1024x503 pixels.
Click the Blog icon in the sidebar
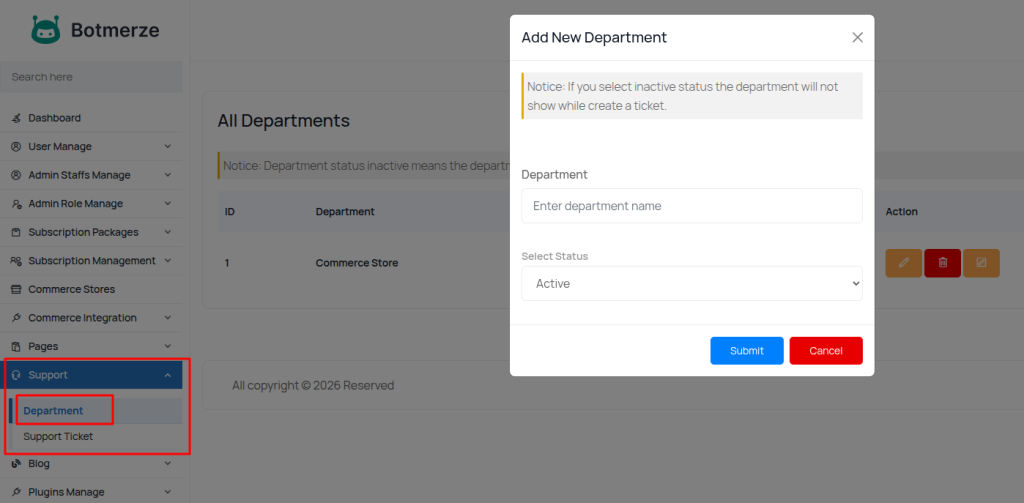16,464
